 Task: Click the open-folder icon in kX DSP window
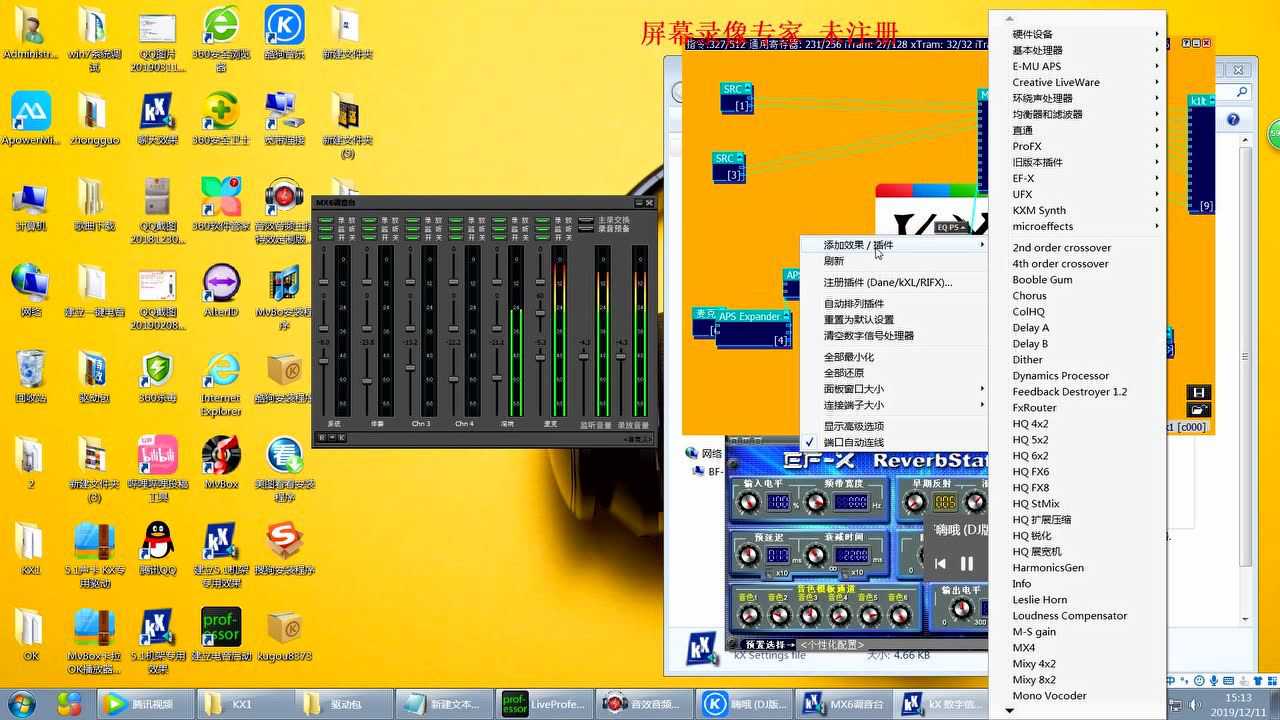coord(1199,409)
